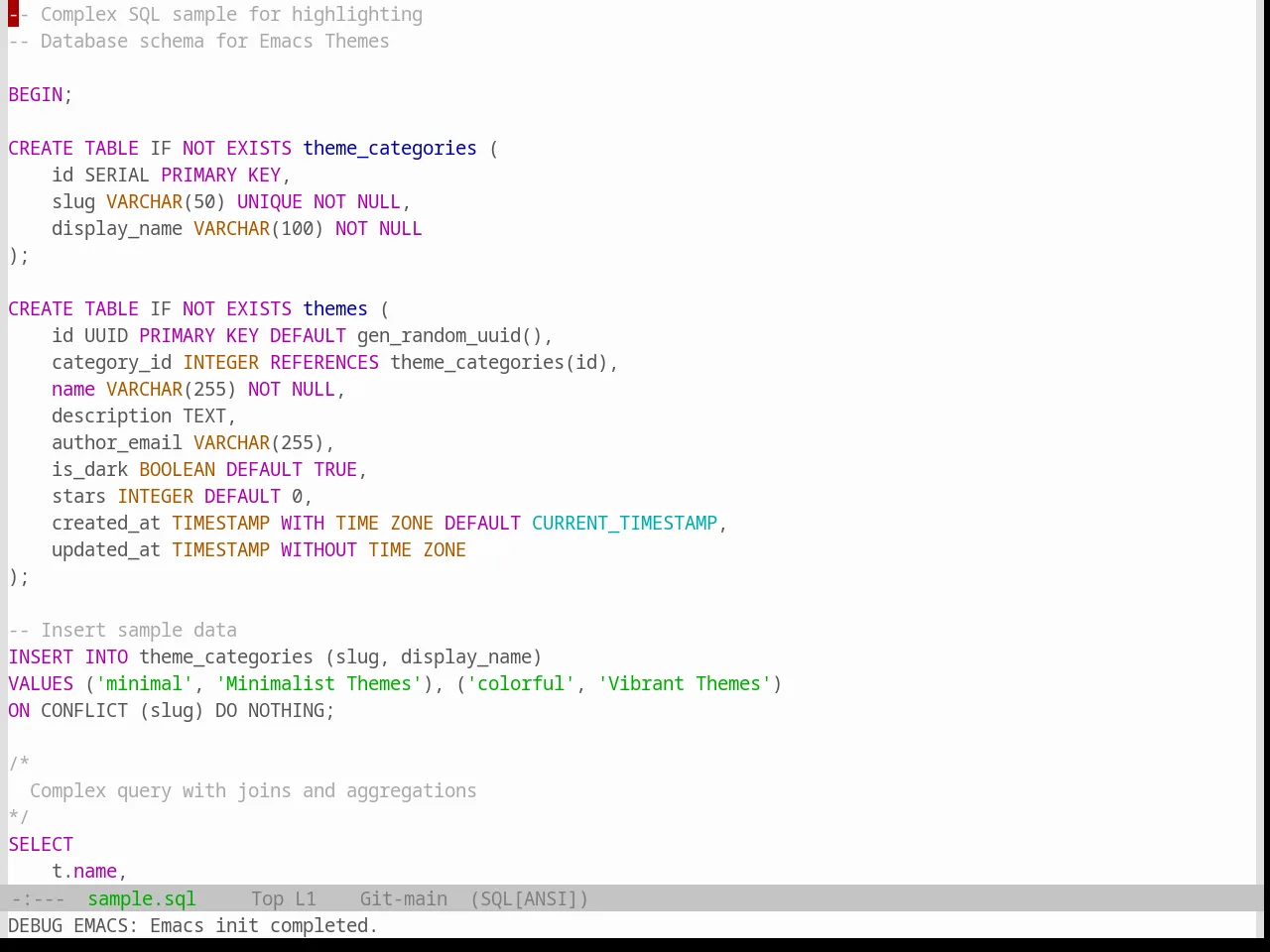Screen dimensions: 1270x952
Task: Click the minibuffer message 'Emacs init completed.'
Action: pos(264,925)
